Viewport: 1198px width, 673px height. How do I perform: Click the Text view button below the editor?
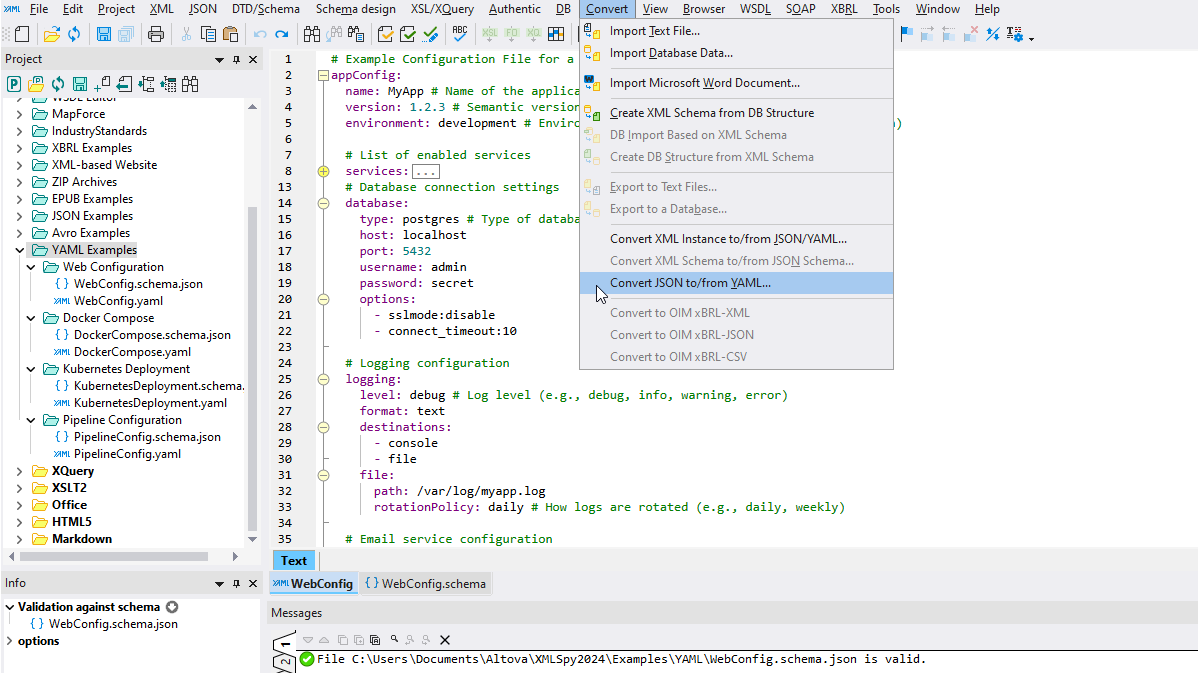[x=293, y=560]
